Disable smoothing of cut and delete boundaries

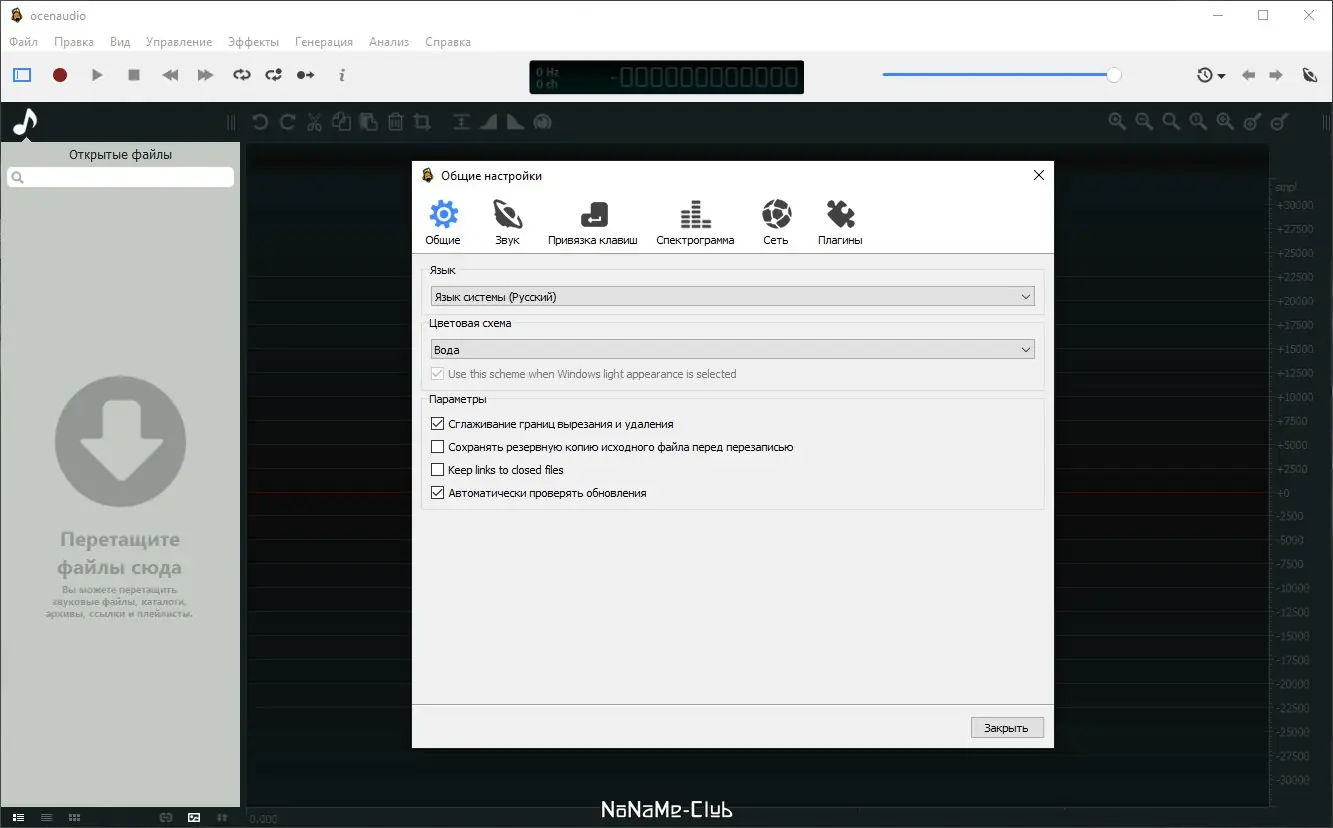(x=437, y=423)
